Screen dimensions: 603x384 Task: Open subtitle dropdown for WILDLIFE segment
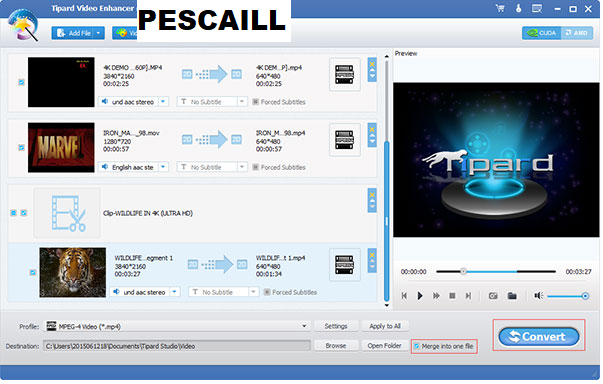(x=253, y=292)
